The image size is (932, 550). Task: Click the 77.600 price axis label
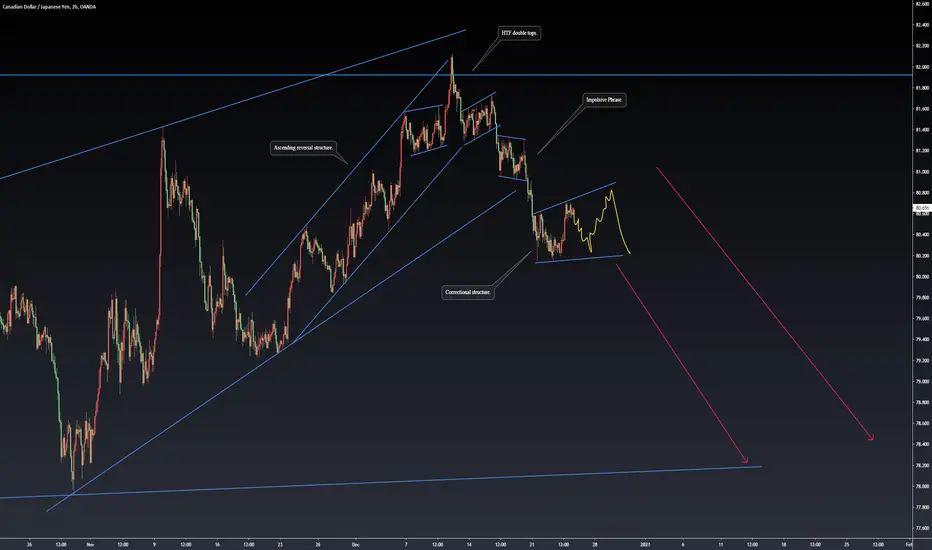(x=922, y=528)
